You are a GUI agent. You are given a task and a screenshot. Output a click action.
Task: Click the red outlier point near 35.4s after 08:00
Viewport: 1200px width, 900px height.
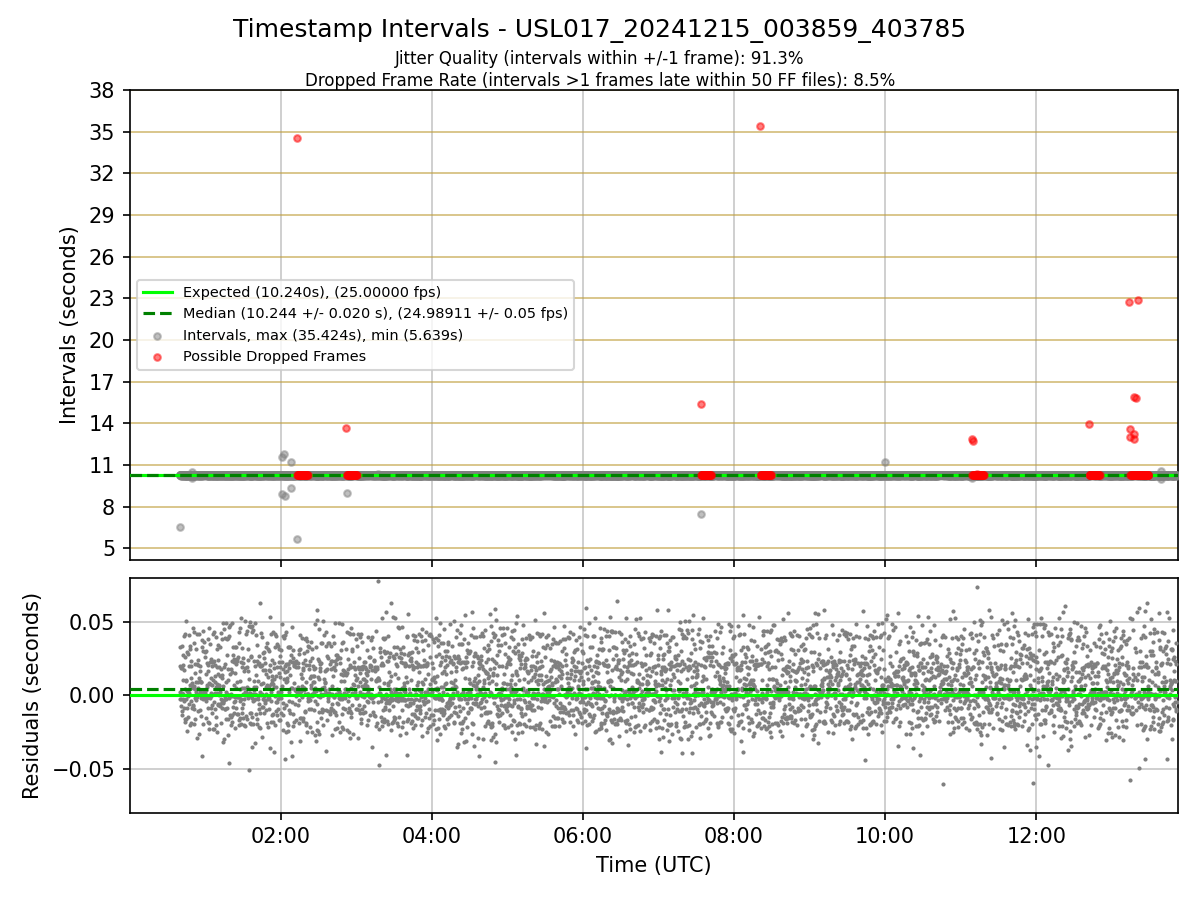click(760, 126)
